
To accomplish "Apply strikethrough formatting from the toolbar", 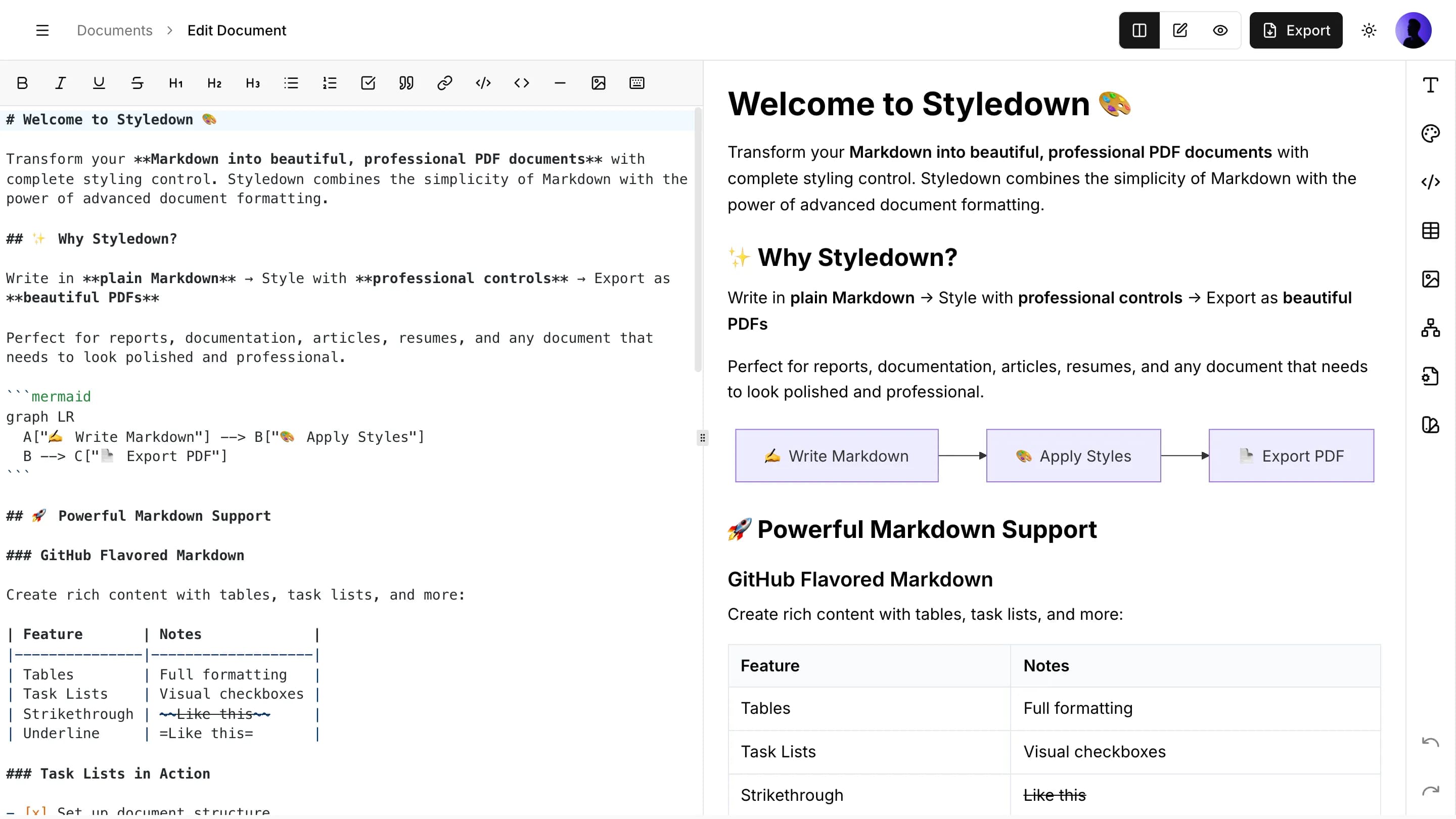I will [x=138, y=83].
